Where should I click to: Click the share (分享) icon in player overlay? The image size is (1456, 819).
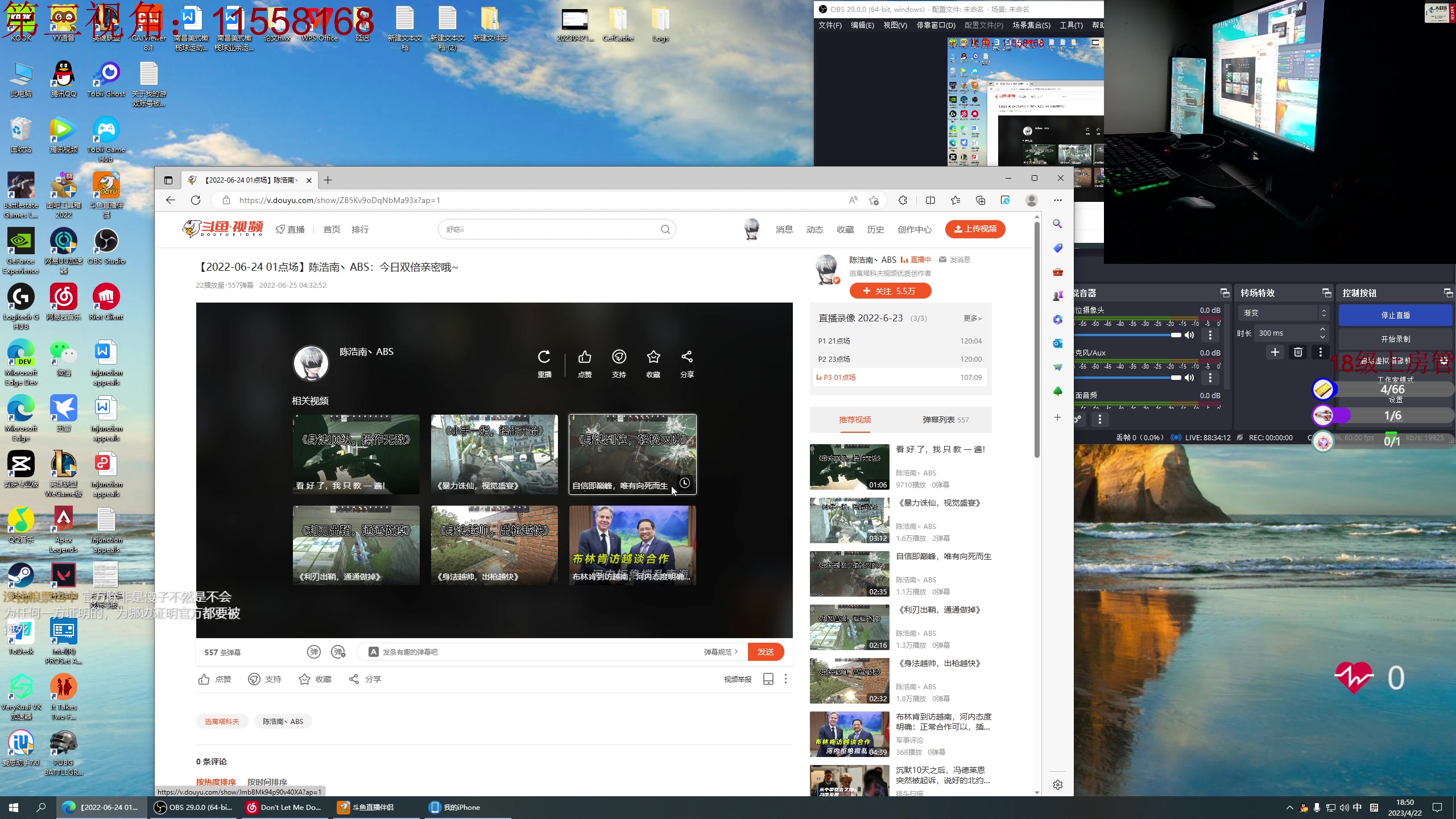tap(686, 357)
